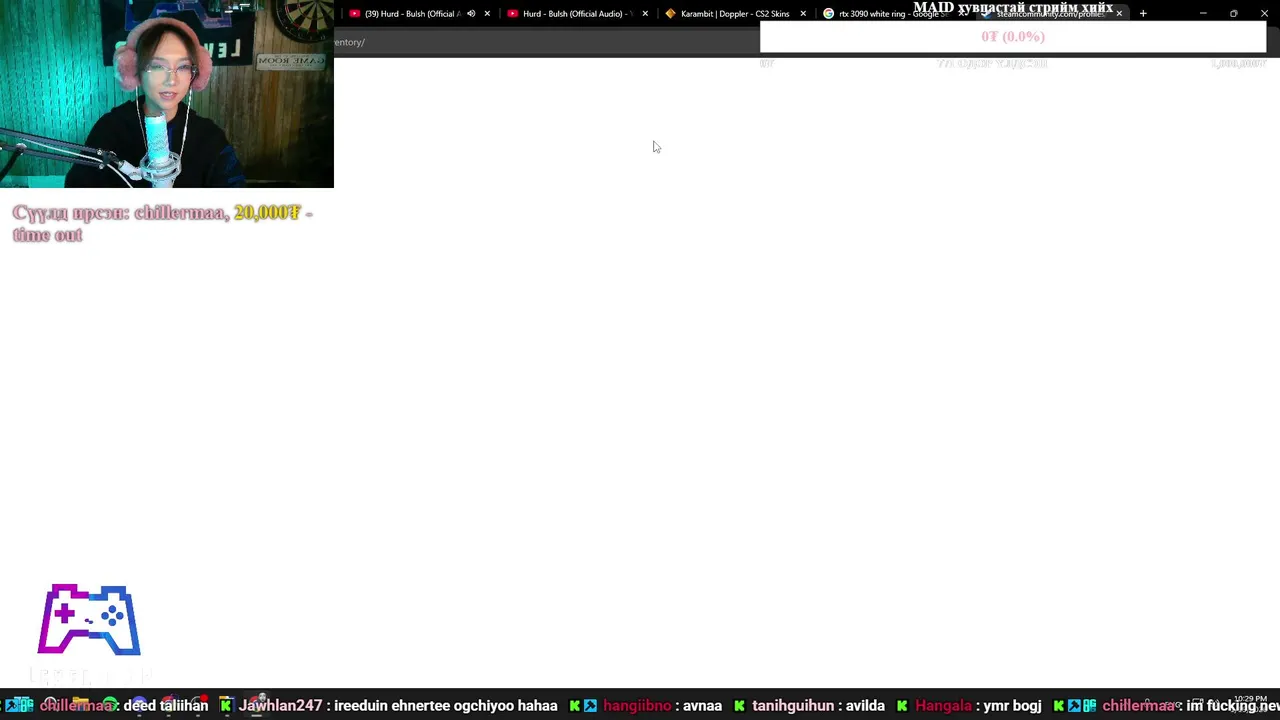Switch to Karambit | Doppler - CS2 Skins tab
Image resolution: width=1280 pixels, height=720 pixels.
(733, 14)
